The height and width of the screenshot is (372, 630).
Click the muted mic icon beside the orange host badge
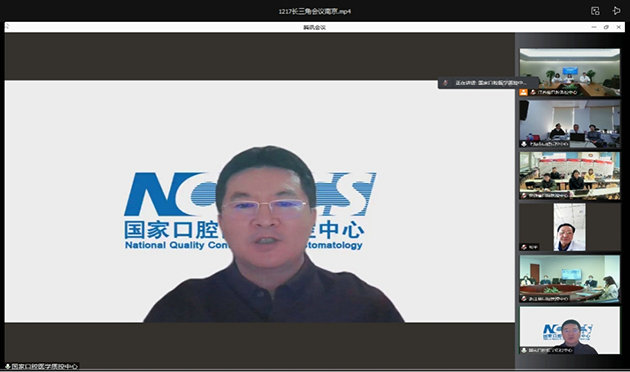[x=533, y=92]
